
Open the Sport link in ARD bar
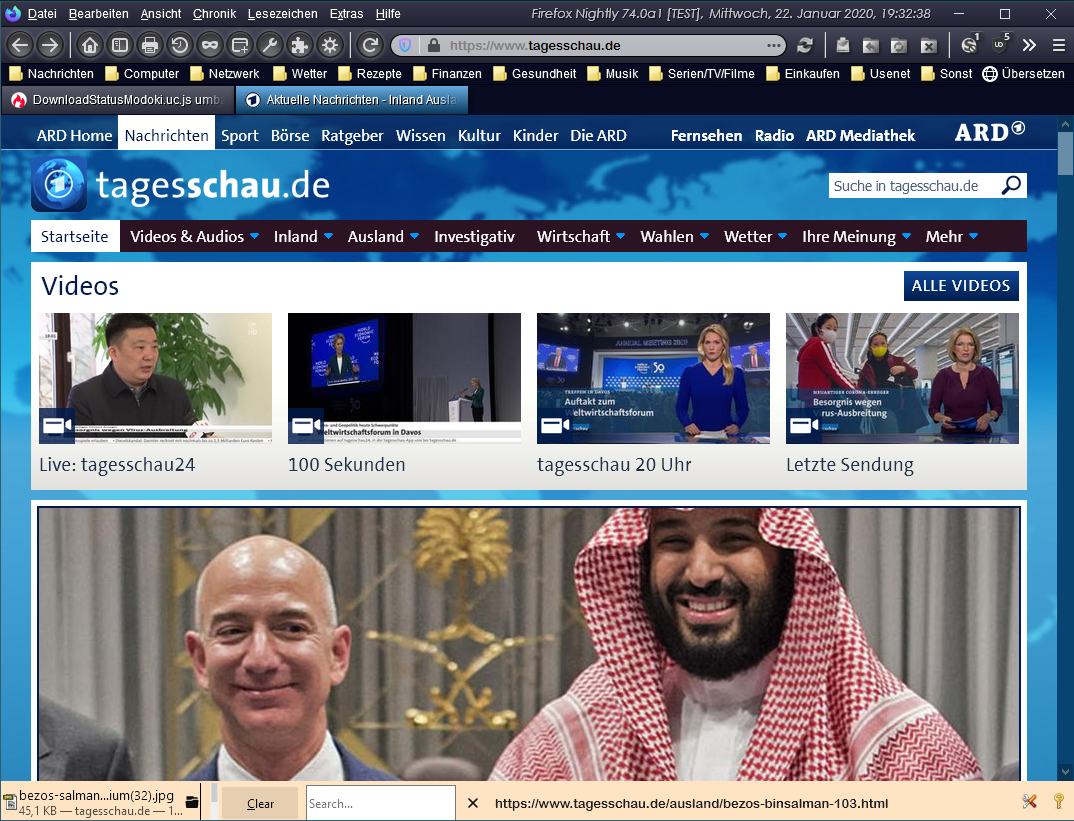[240, 136]
